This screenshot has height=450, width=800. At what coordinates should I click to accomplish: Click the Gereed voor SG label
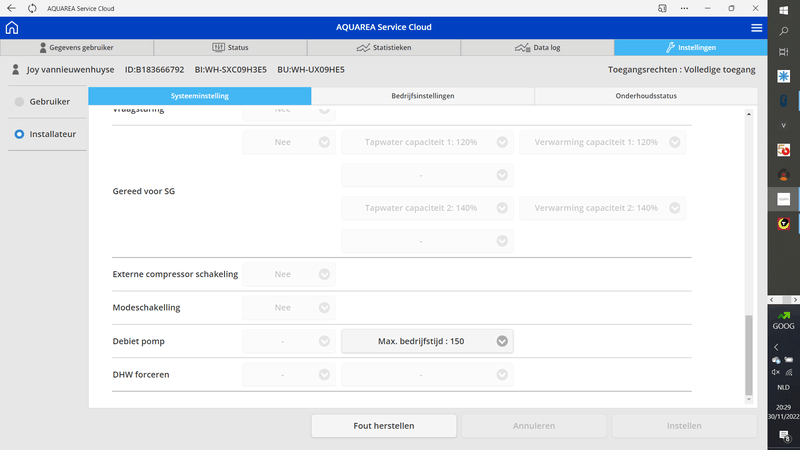pyautogui.click(x=143, y=191)
